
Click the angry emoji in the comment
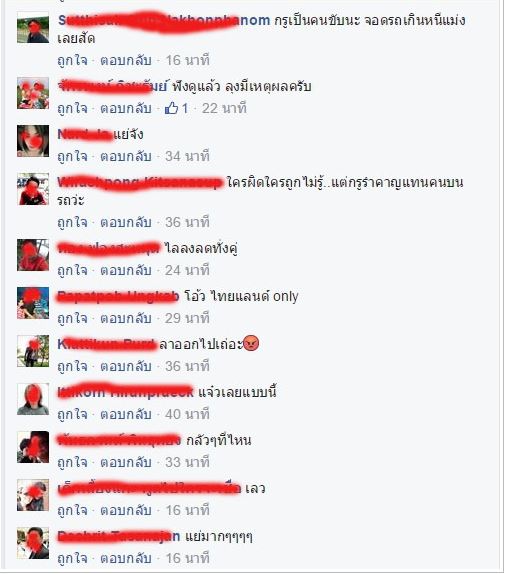pos(251,343)
